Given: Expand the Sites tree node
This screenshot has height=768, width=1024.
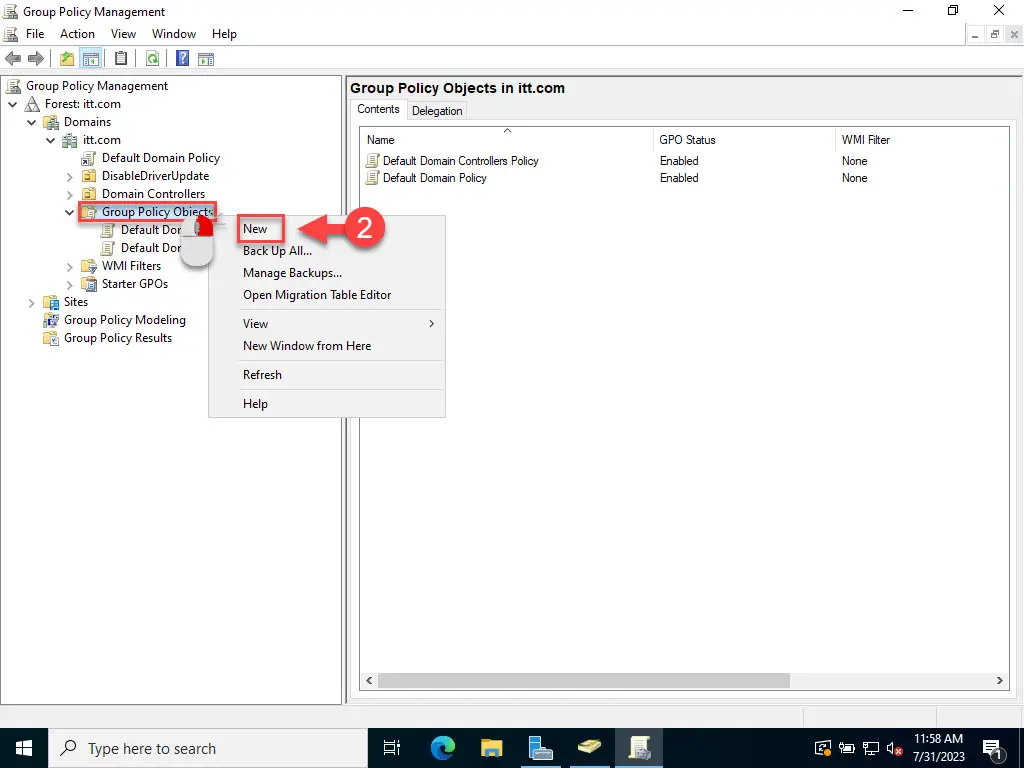Looking at the screenshot, I should (31, 302).
